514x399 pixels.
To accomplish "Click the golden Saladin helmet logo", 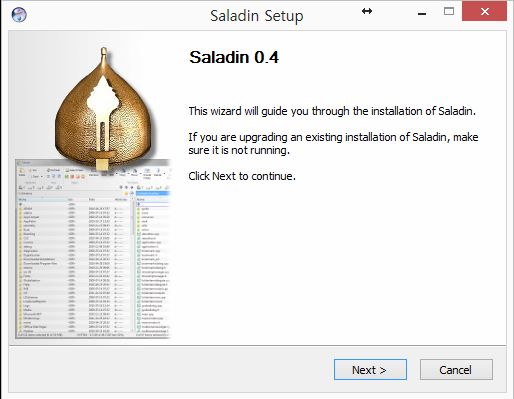I will tap(104, 108).
